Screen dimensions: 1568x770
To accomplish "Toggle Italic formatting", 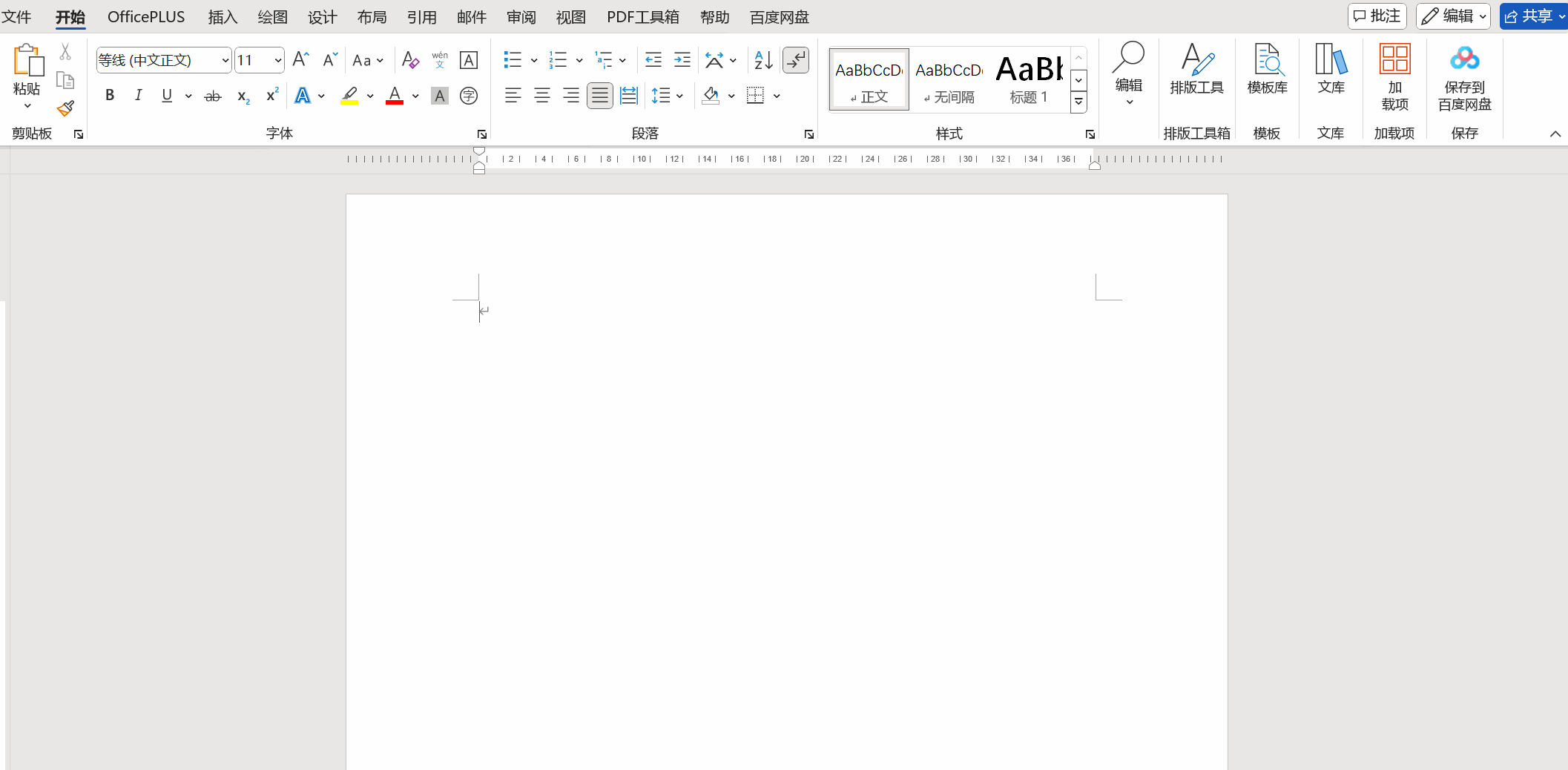I will 138,96.
